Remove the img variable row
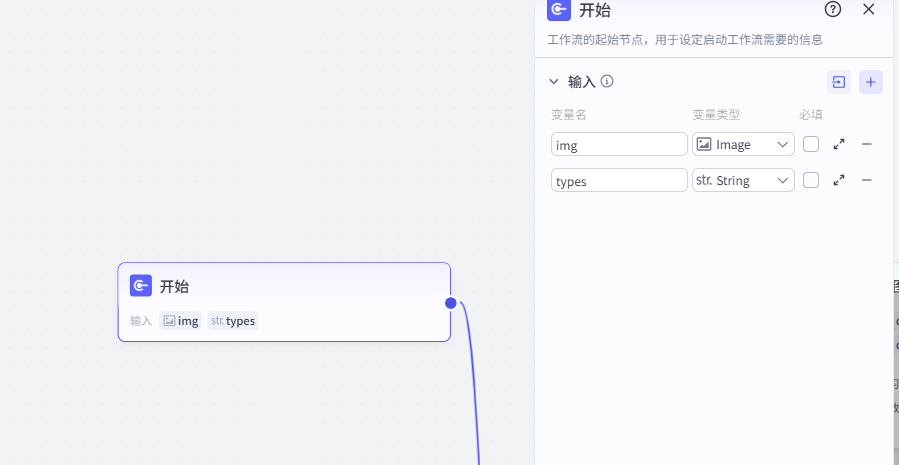The height and width of the screenshot is (465, 899). (x=866, y=144)
